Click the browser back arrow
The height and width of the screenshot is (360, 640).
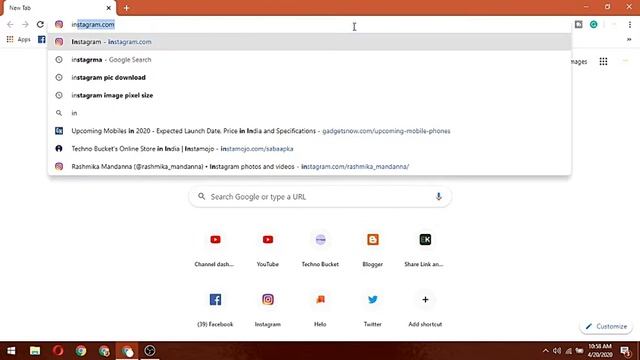[10, 24]
